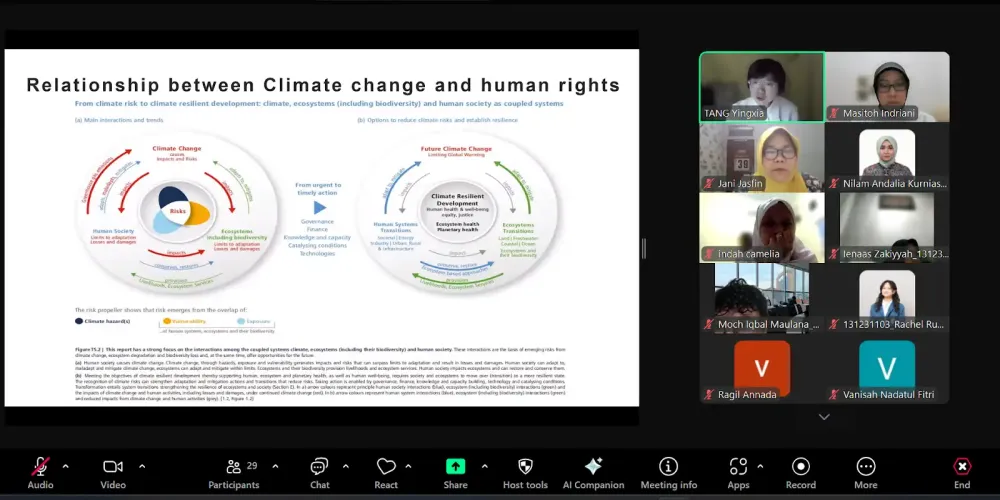Expand audio options arrow next to Audio

coord(66,466)
